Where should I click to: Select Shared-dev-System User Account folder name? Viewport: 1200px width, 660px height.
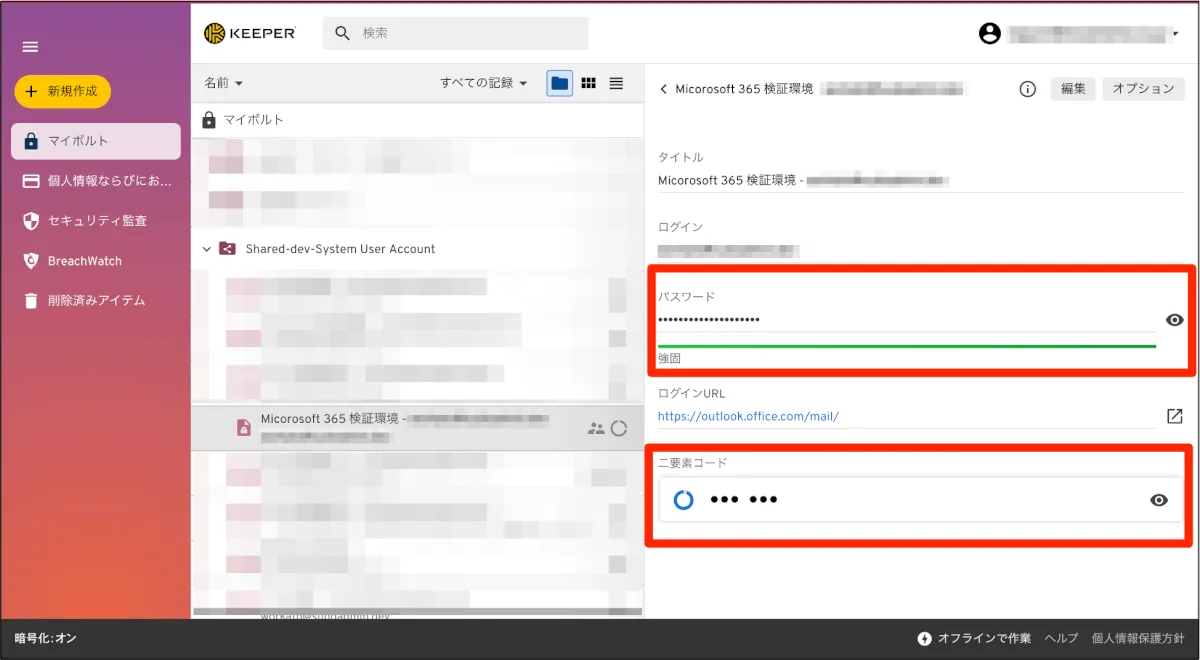pyautogui.click(x=340, y=249)
